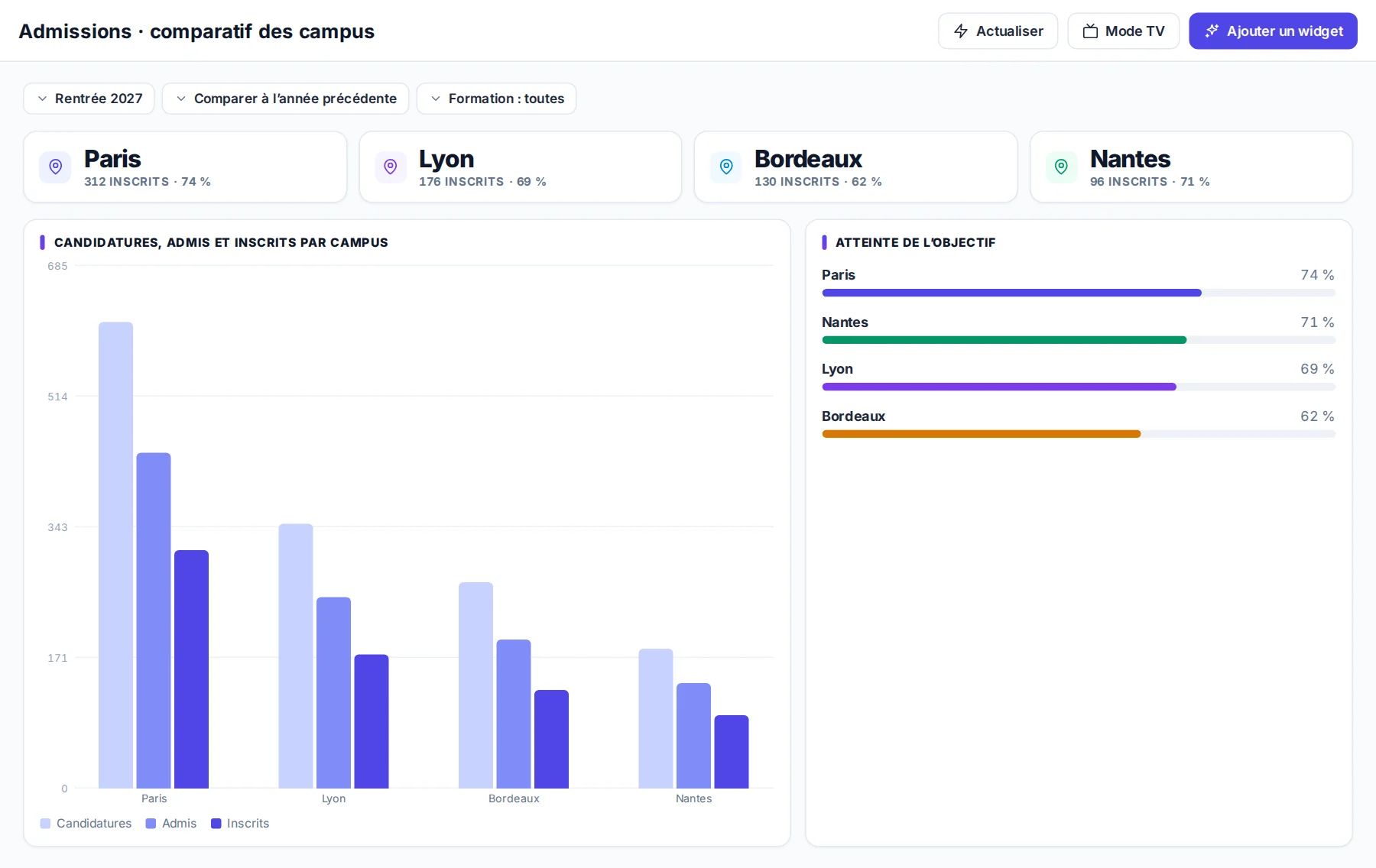The height and width of the screenshot is (868, 1376).
Task: Select the Lyon campus card title
Action: click(x=446, y=159)
